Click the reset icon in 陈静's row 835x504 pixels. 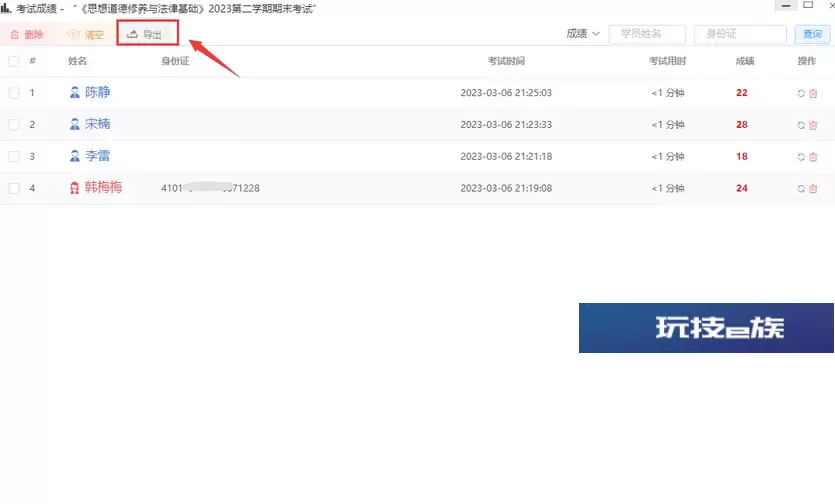801,93
